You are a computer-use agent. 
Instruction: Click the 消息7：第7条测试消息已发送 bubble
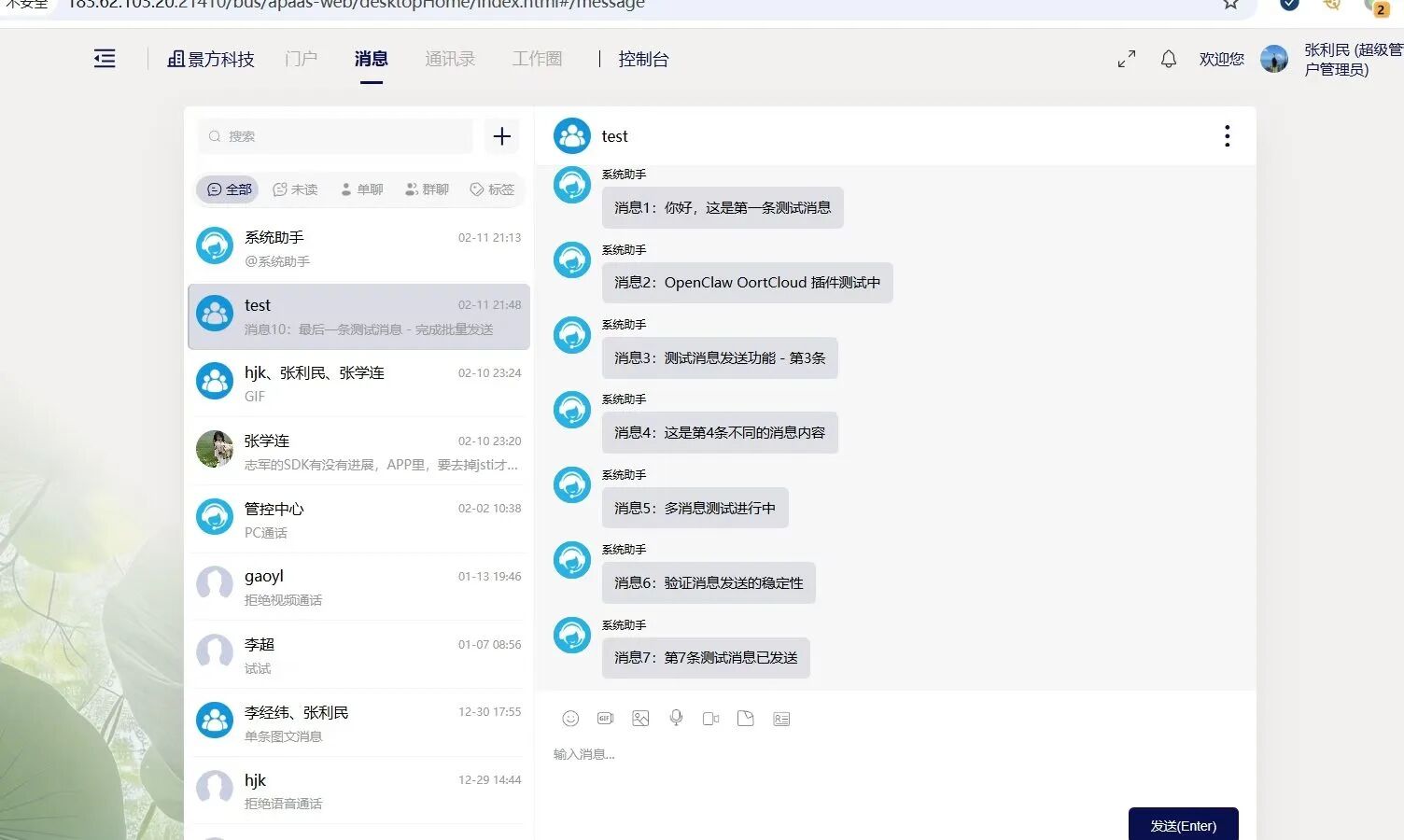coord(706,657)
